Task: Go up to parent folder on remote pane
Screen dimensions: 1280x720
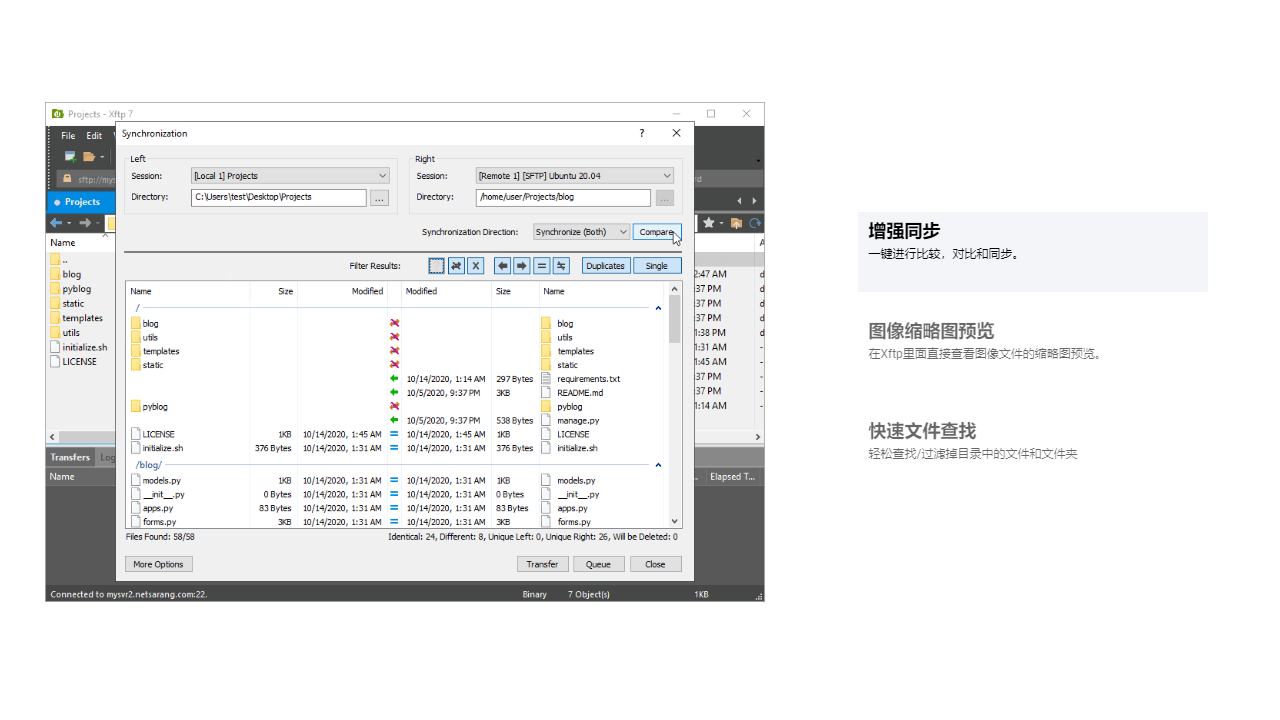Action: [x=736, y=223]
